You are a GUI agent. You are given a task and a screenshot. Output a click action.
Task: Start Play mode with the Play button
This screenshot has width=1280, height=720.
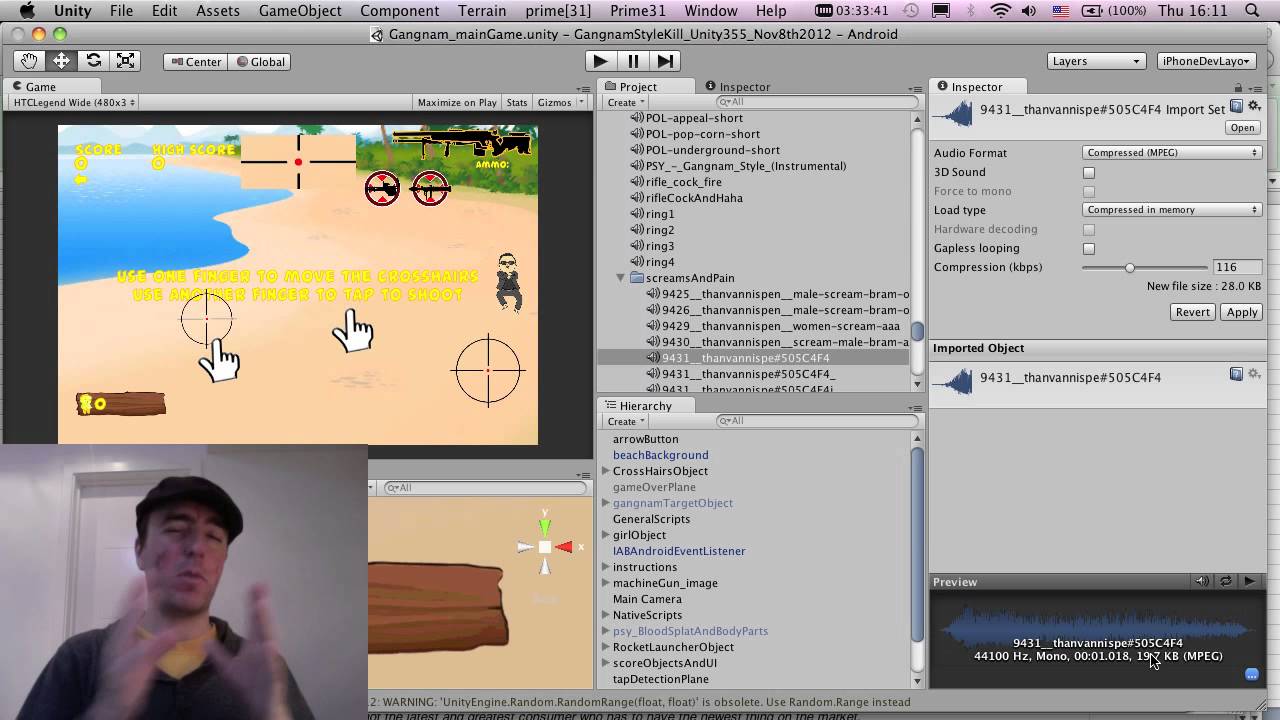pos(600,61)
